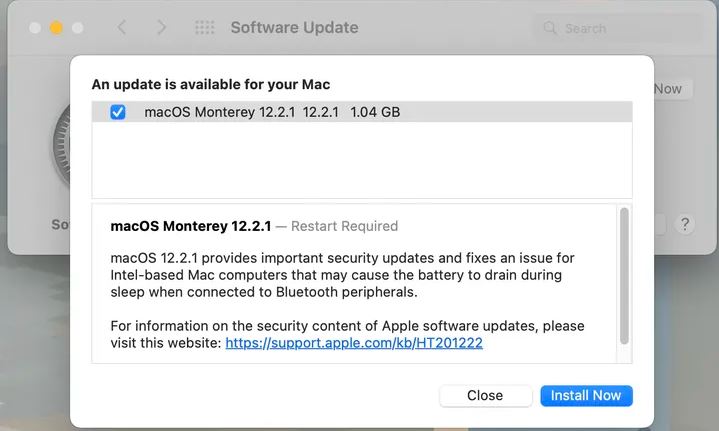Go forward using the right chevron

click(162, 28)
